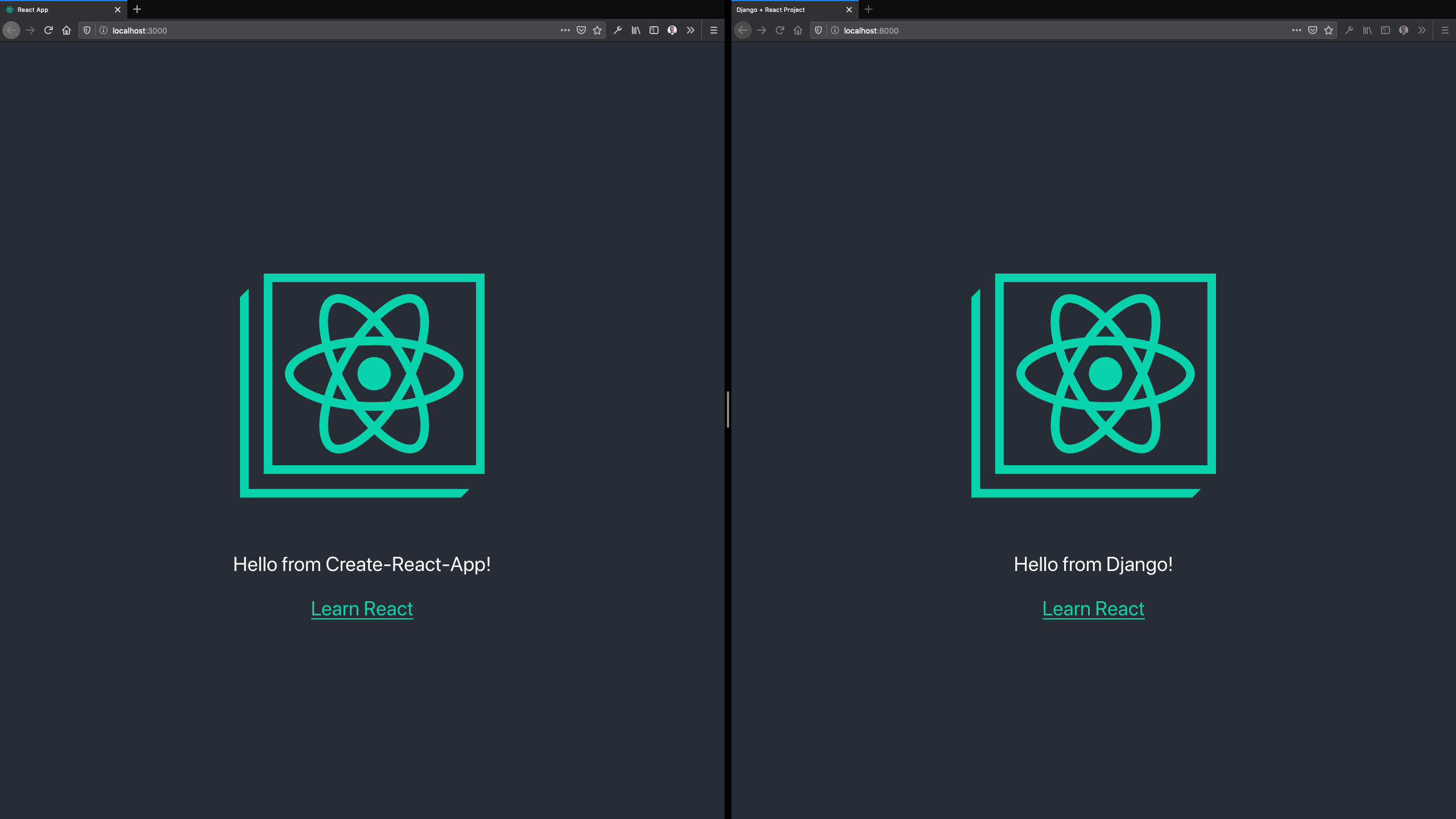Click the new tab button on left browser
The height and width of the screenshot is (819, 1456).
click(x=137, y=9)
